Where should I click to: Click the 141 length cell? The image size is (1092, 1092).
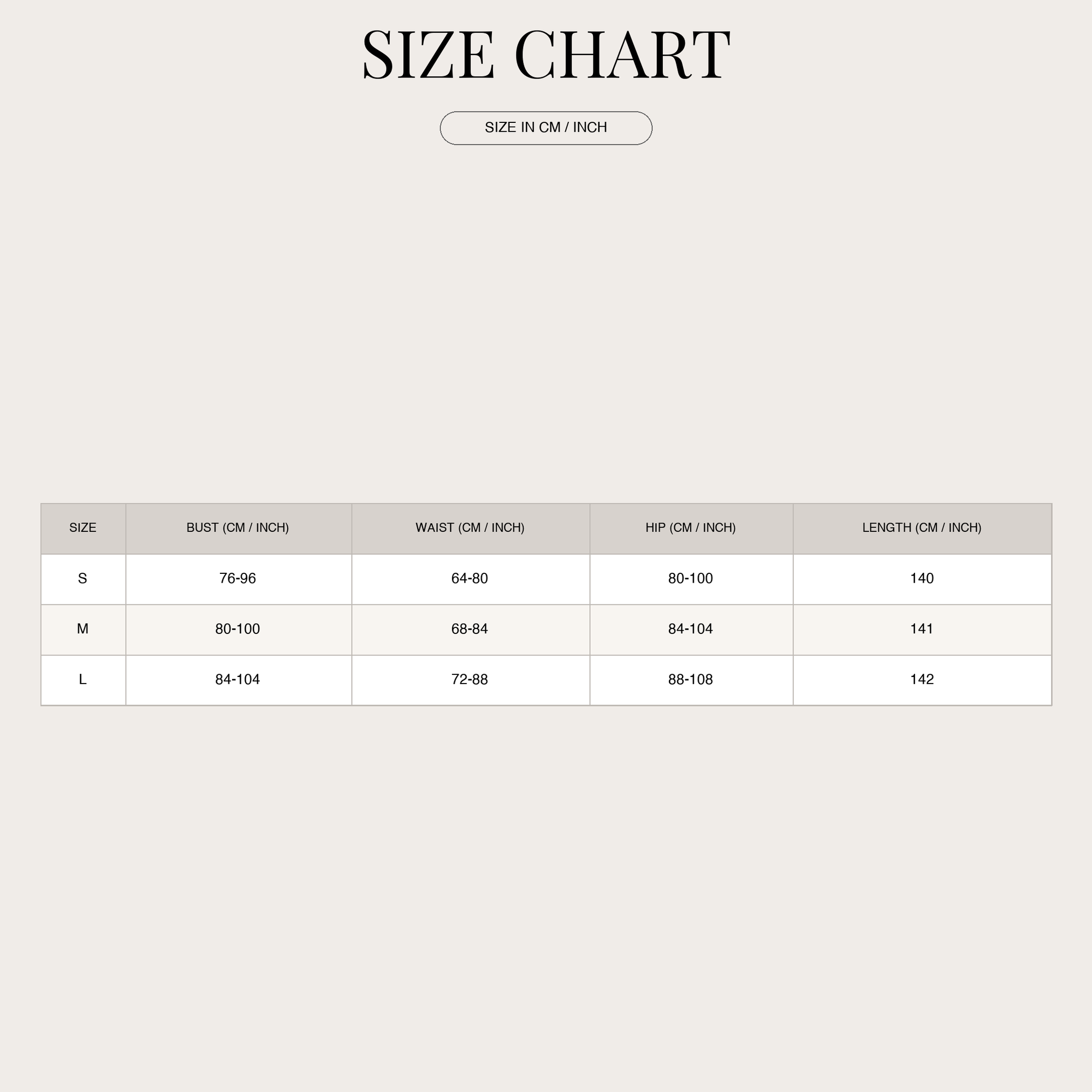[922, 629]
